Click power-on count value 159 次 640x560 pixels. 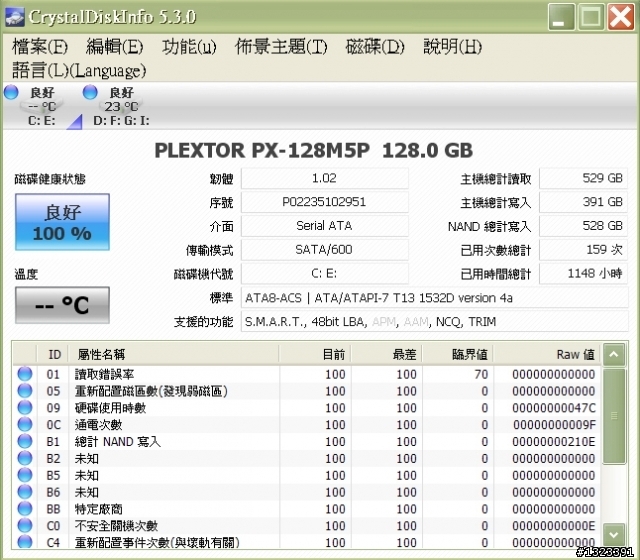click(x=584, y=249)
